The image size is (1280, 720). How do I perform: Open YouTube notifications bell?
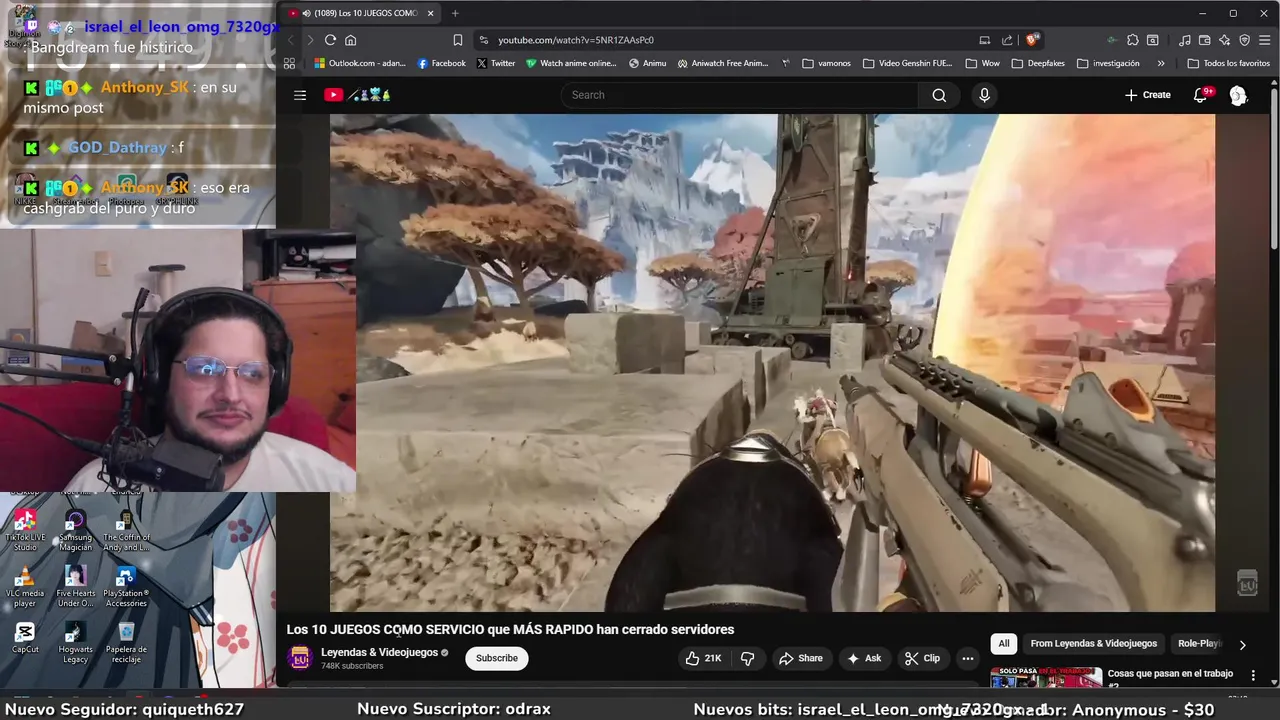pyautogui.click(x=1201, y=95)
